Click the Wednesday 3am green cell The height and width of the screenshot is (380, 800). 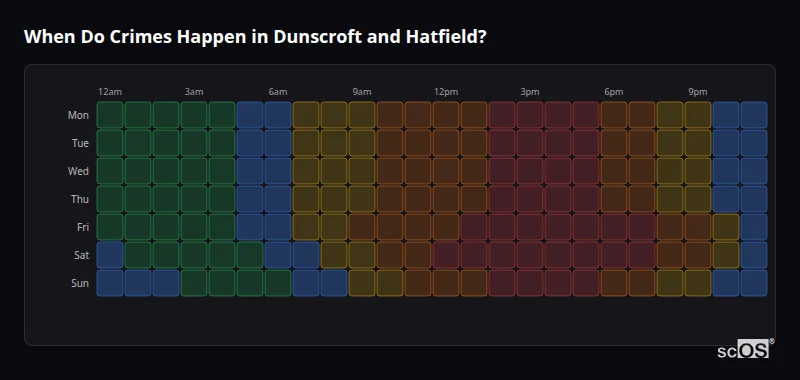tap(194, 171)
